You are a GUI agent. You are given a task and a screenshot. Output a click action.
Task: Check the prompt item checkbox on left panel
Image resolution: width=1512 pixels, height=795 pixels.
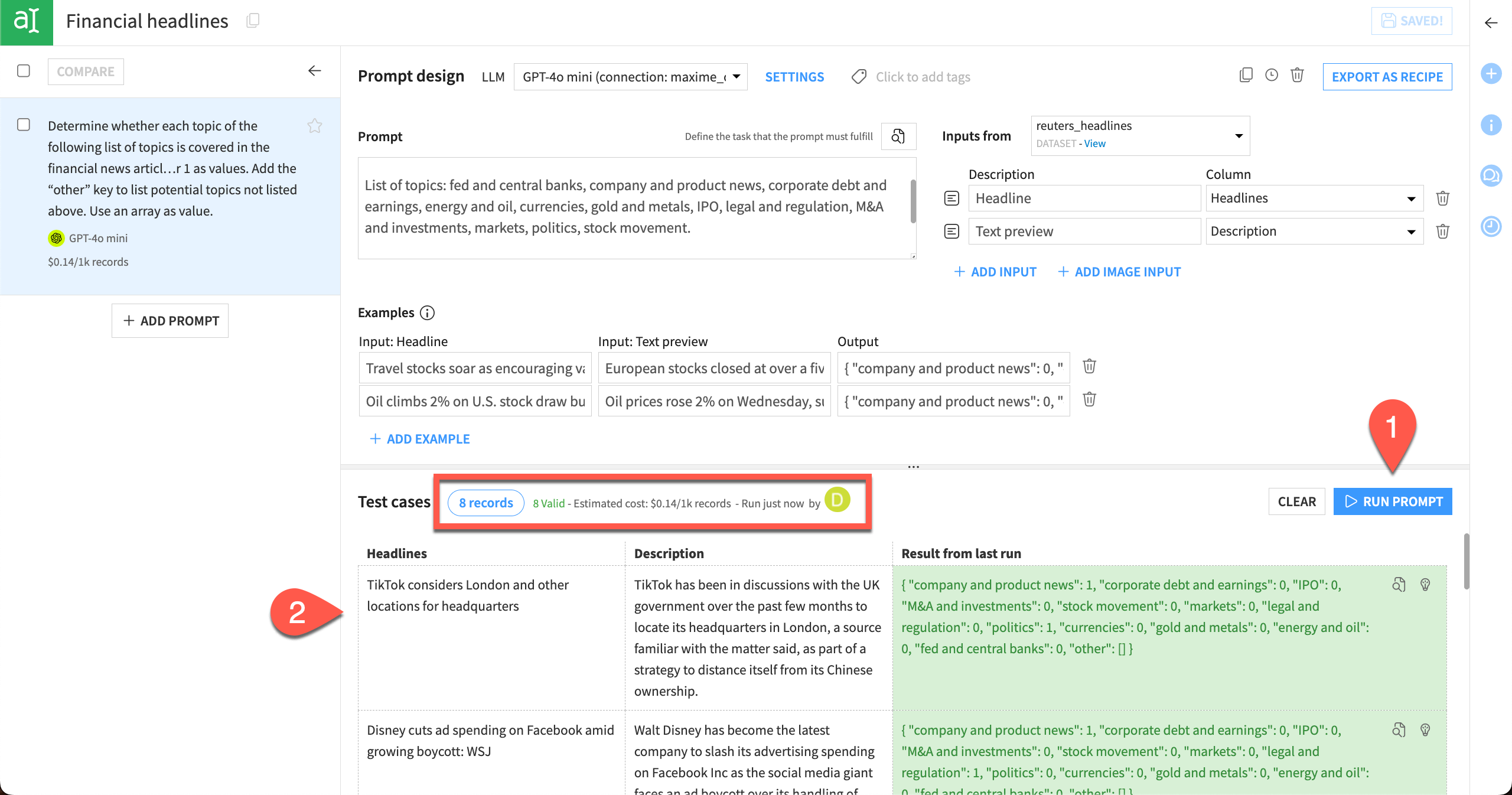(24, 124)
